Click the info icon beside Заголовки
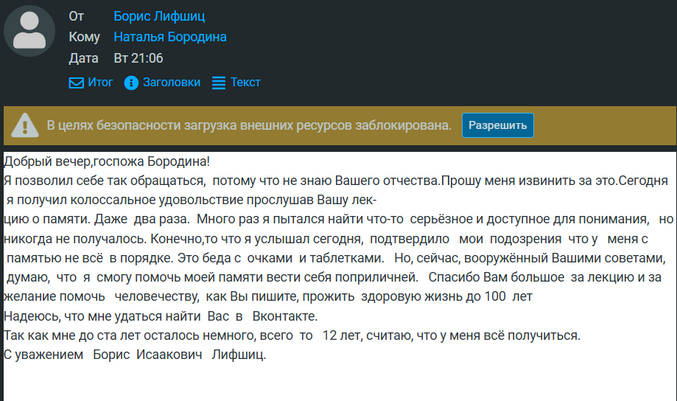The image size is (677, 401). [131, 82]
